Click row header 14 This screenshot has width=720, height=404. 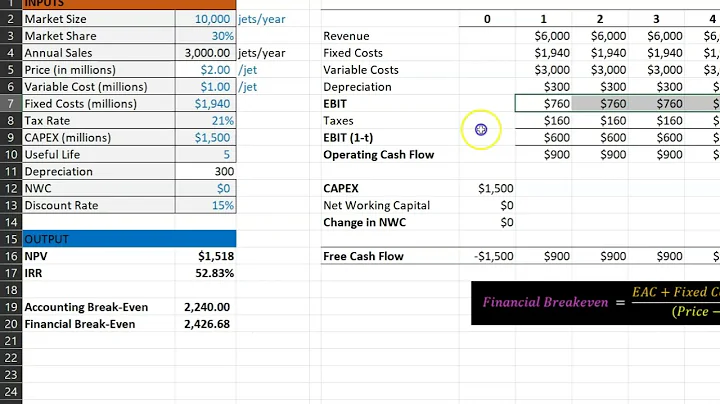[11, 223]
